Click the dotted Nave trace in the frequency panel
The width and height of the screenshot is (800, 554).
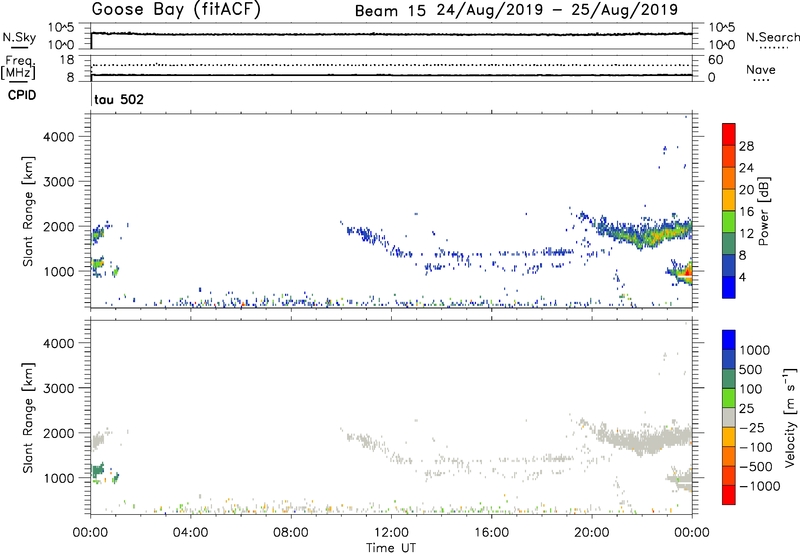point(391,65)
